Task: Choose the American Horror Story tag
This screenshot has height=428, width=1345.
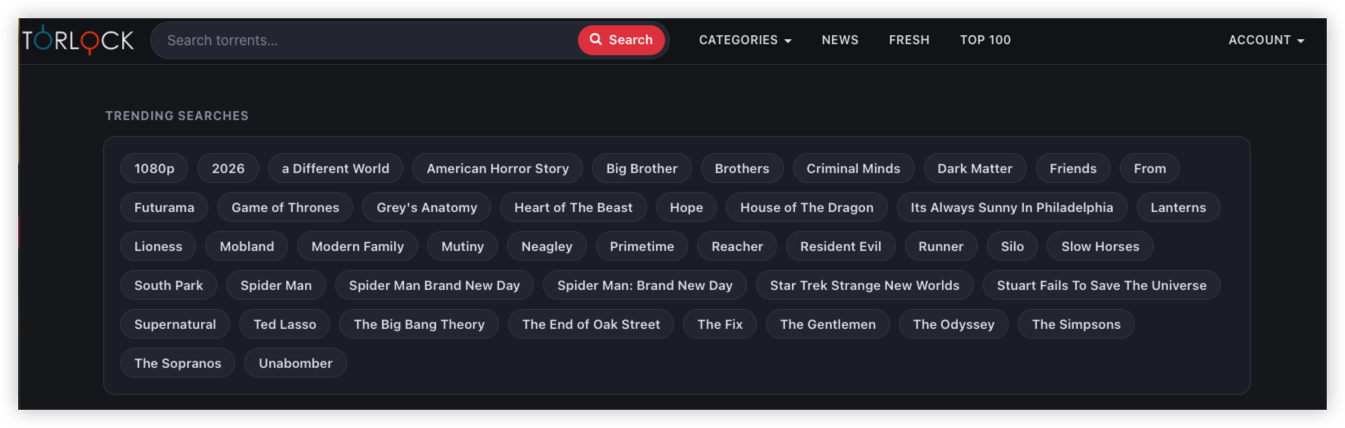Action: coord(498,168)
